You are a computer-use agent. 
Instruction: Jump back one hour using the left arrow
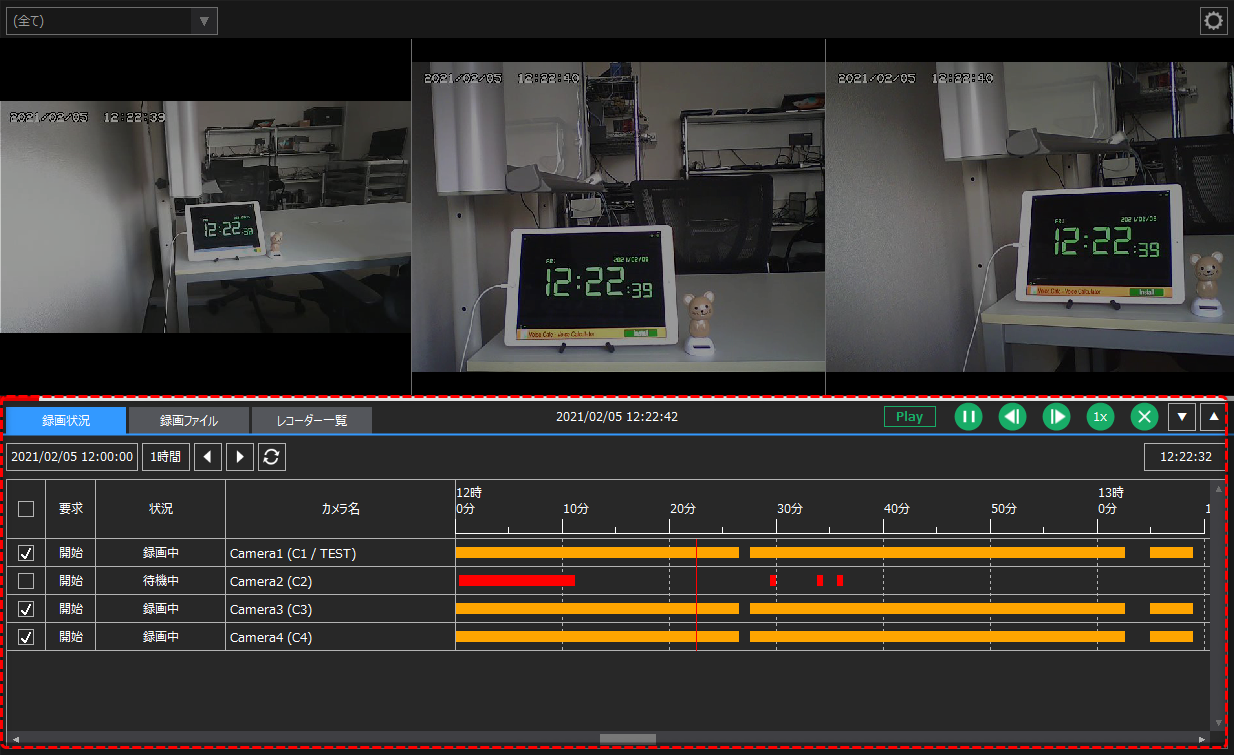(x=208, y=456)
